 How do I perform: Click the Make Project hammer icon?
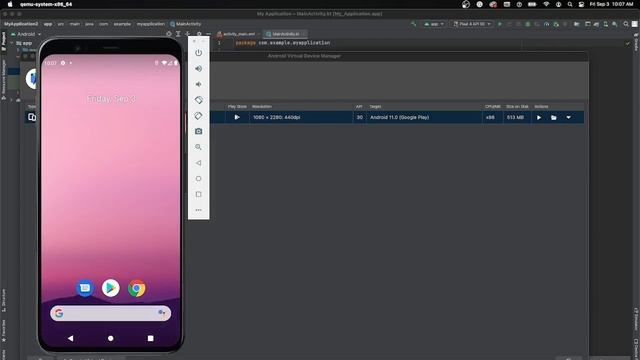[413, 24]
